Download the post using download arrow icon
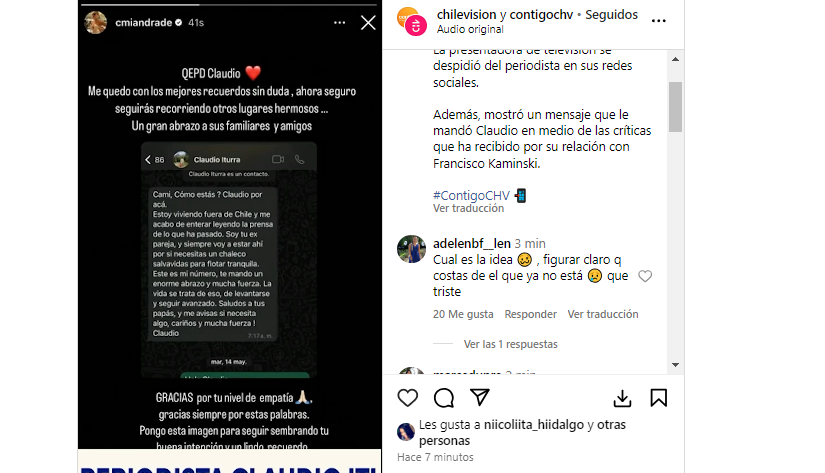The image size is (825, 473). [622, 398]
